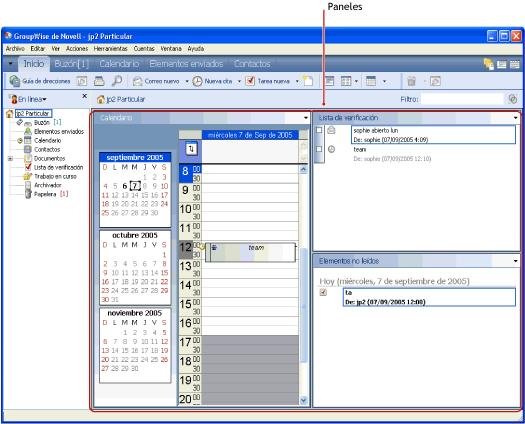Select the sophie abierto lun message

(x=433, y=135)
